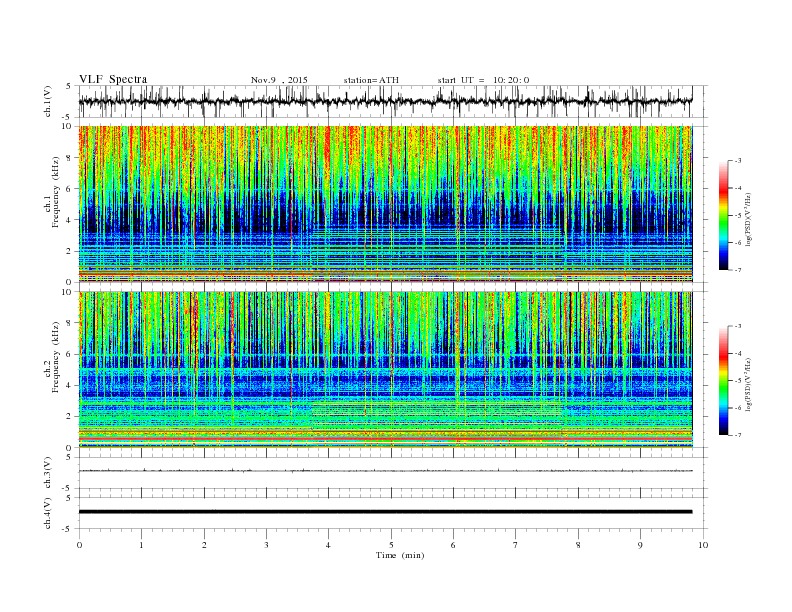
Task: Click the ch.3 voltage trace line
Action: click(385, 471)
